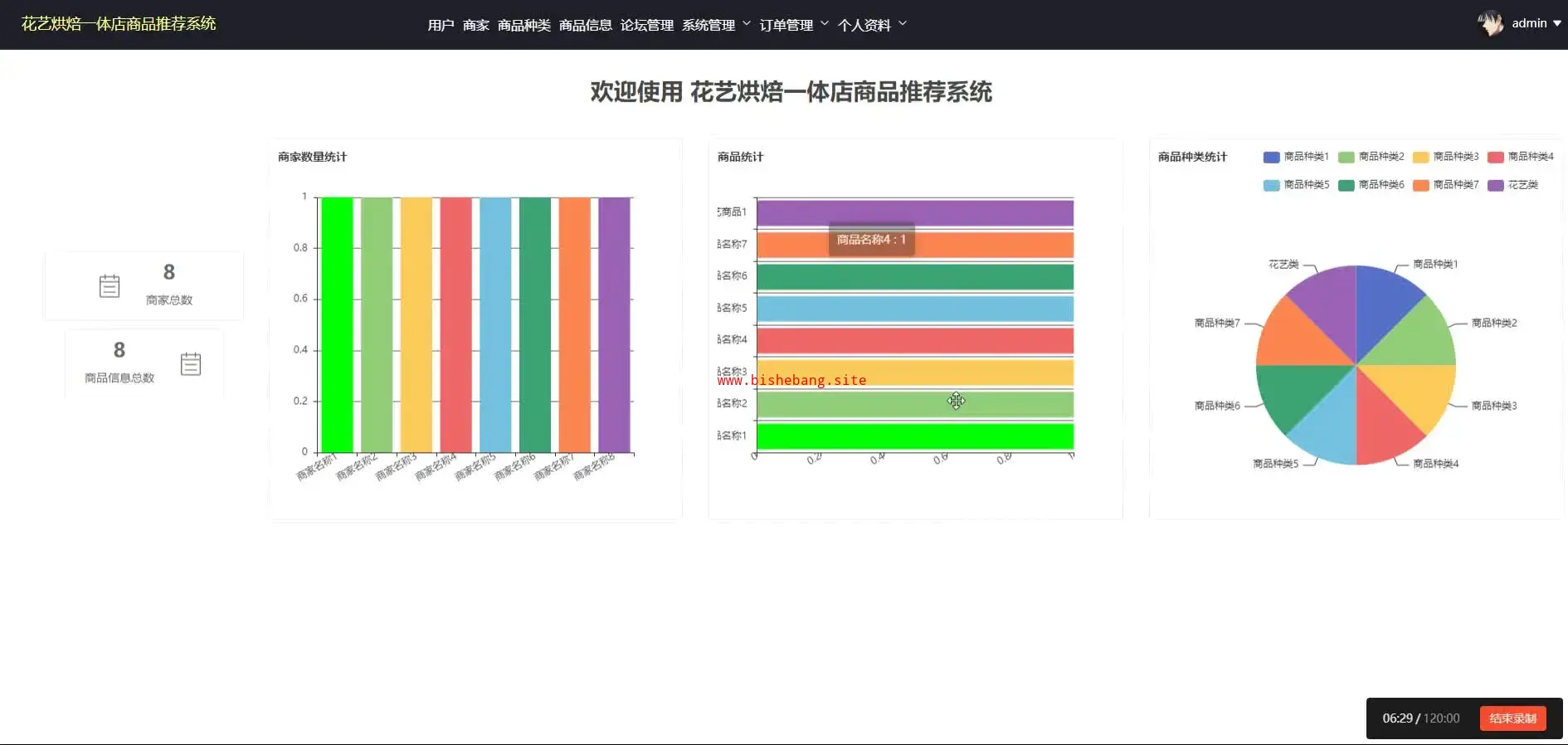The image size is (1568, 745).
Task: Click the 商品信息总数 label
Action: (119, 378)
